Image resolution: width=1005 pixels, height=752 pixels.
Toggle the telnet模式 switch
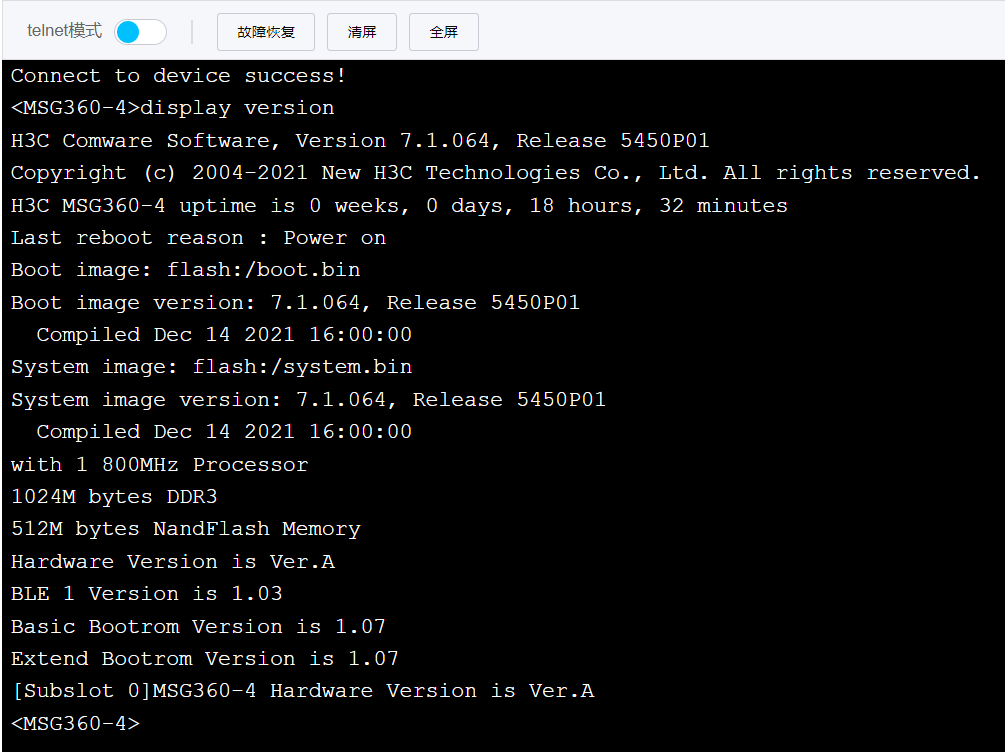[x=140, y=32]
